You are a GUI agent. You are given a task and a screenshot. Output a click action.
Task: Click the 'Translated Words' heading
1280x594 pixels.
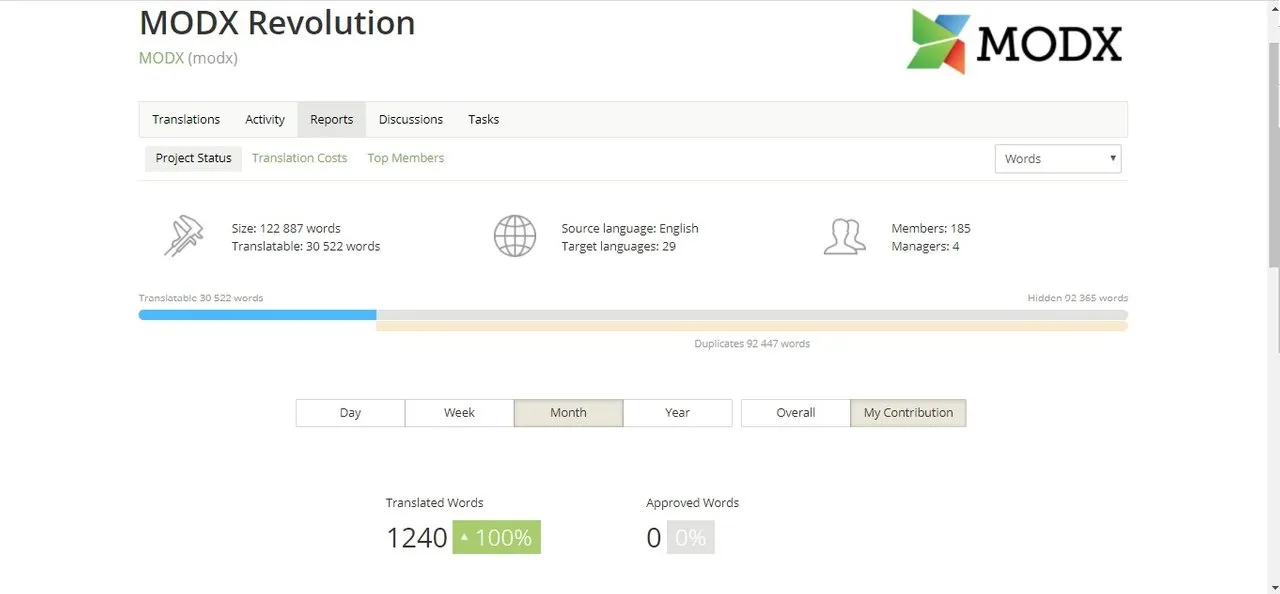[x=434, y=503]
